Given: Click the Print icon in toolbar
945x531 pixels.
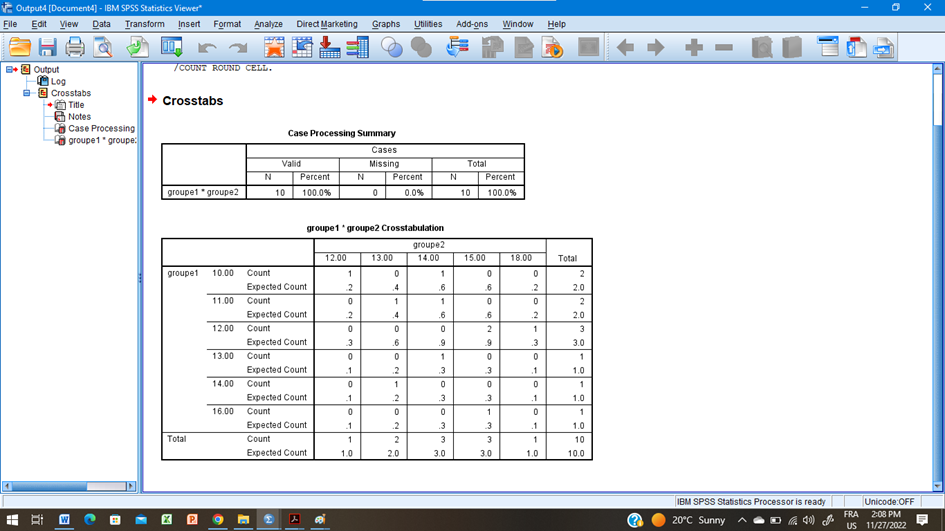Looking at the screenshot, I should coord(75,47).
